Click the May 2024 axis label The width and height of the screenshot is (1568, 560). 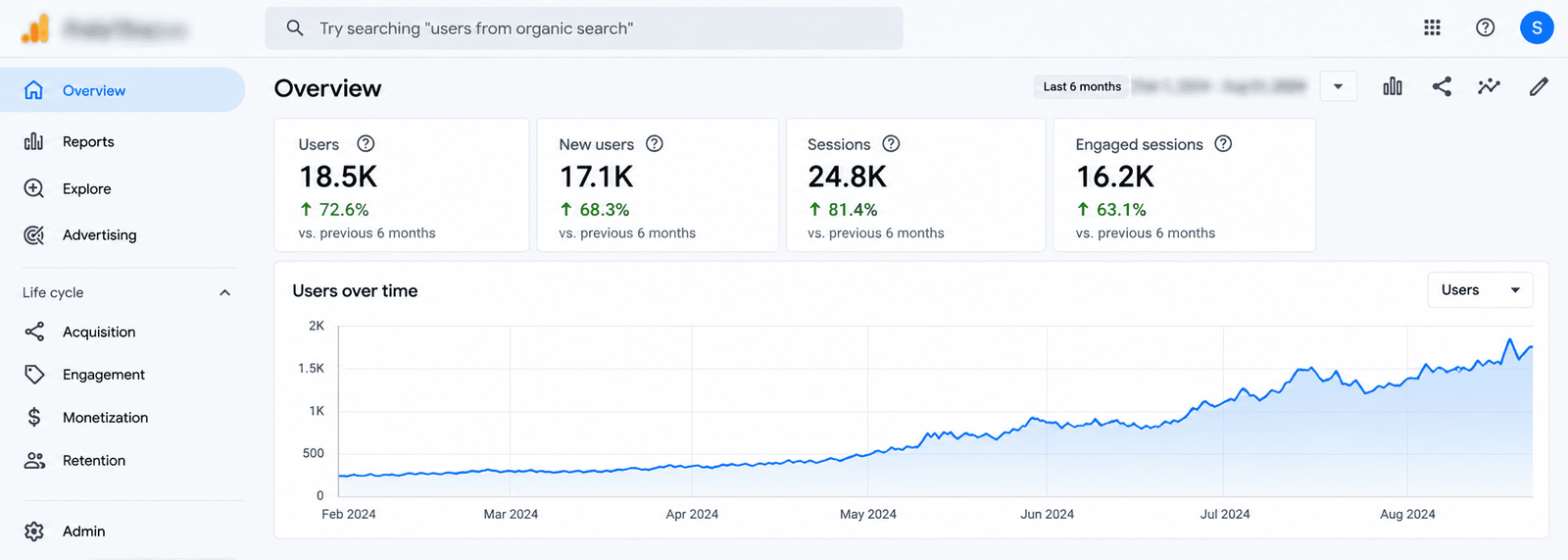pyautogui.click(x=868, y=514)
